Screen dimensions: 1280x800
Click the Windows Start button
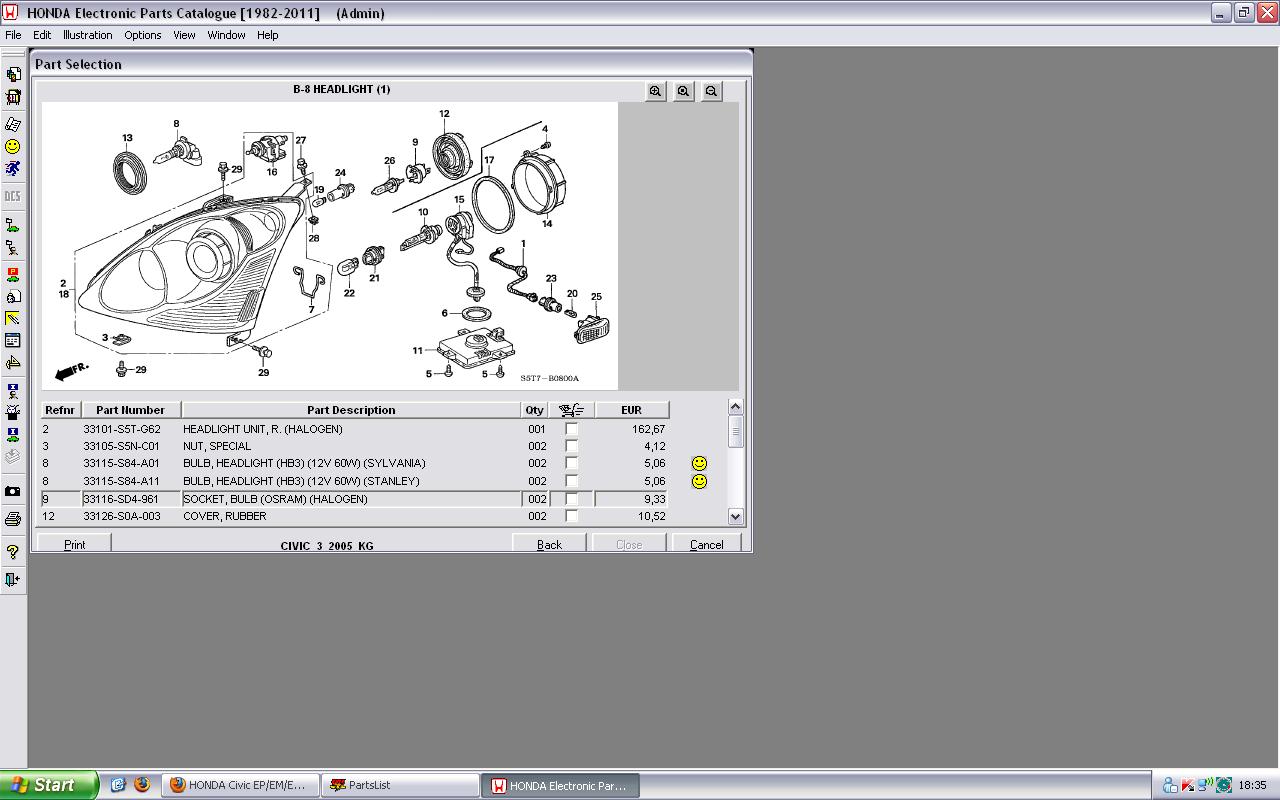coord(49,785)
